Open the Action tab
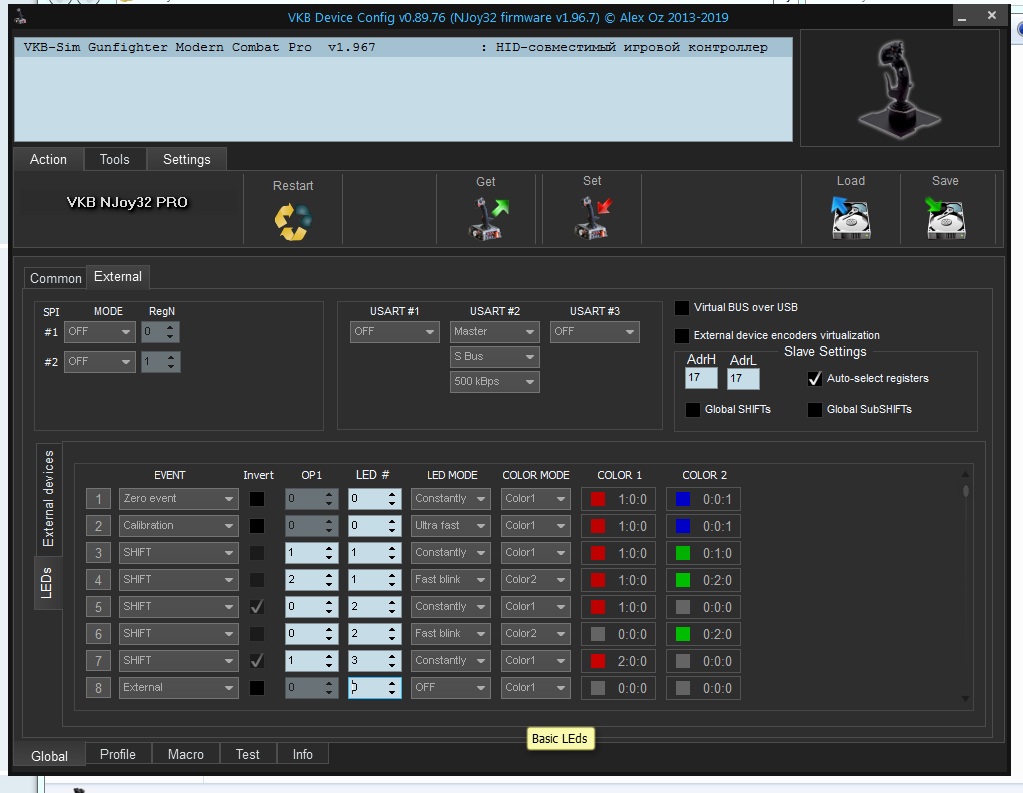 [48, 159]
